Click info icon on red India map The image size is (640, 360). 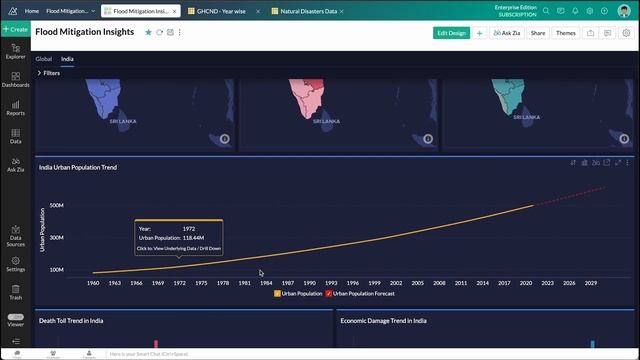(428, 139)
